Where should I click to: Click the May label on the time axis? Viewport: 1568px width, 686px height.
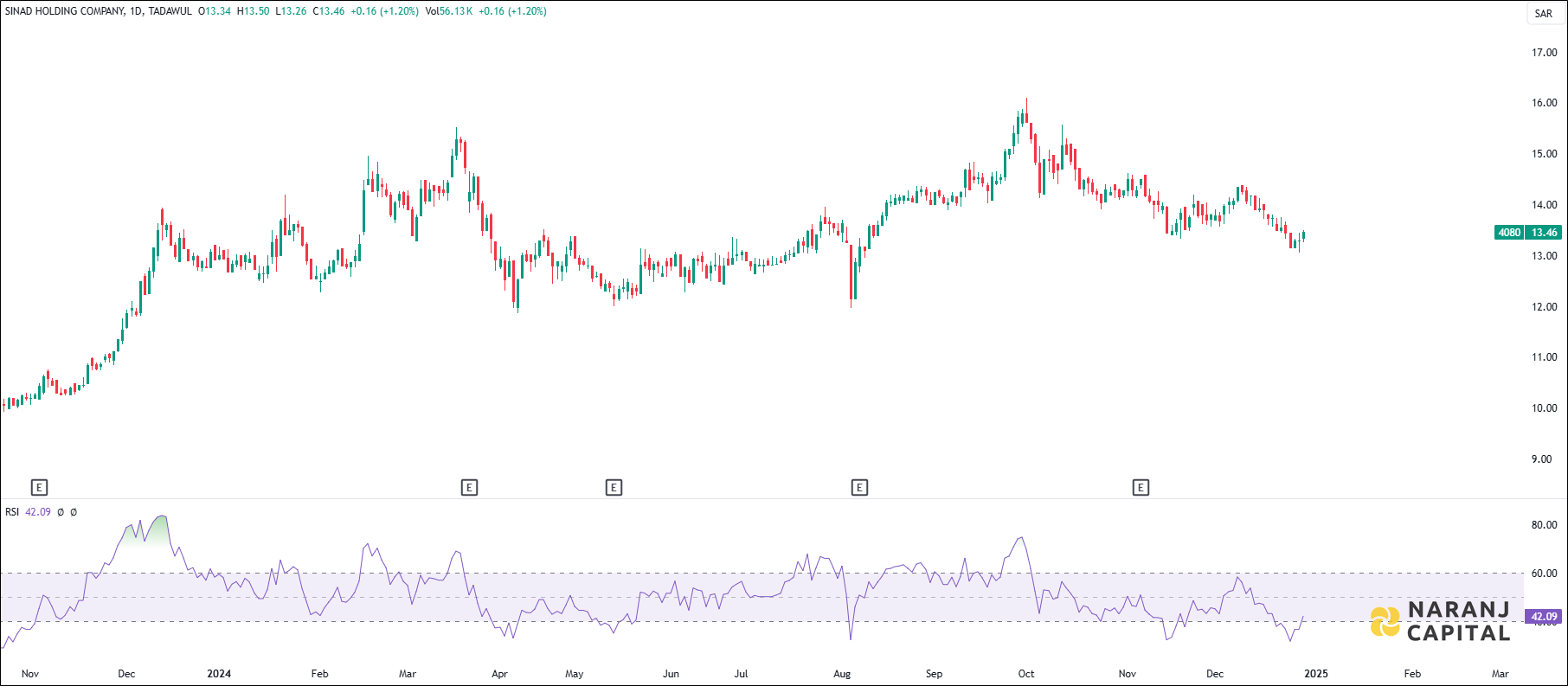point(574,674)
